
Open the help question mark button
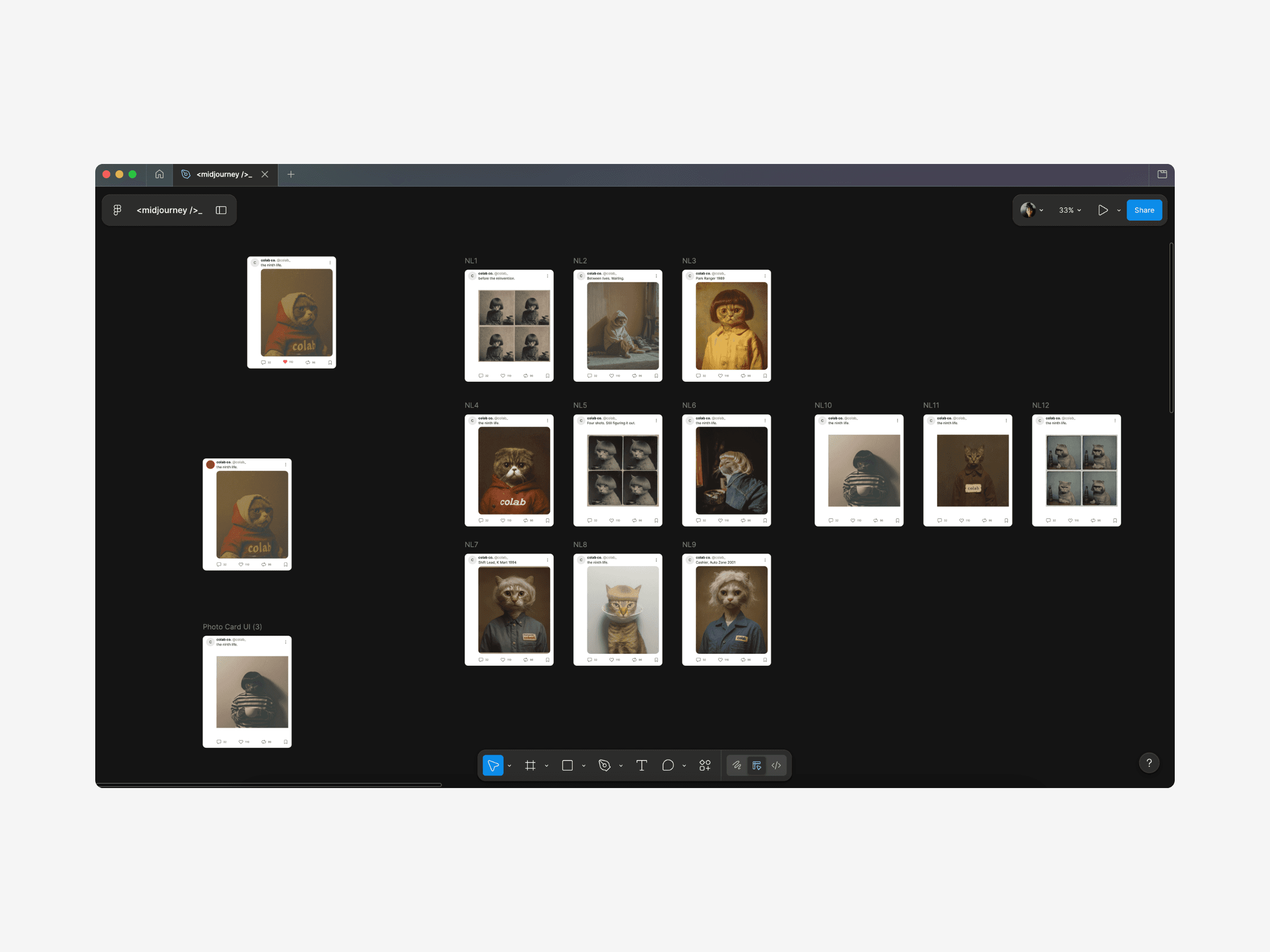point(1149,763)
